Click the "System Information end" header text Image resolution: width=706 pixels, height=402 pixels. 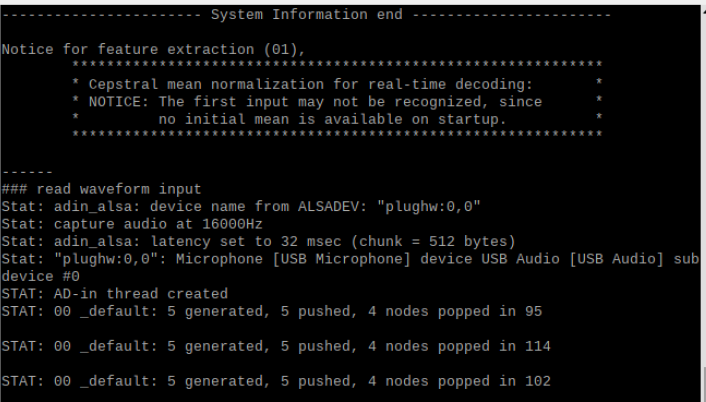coord(306,15)
